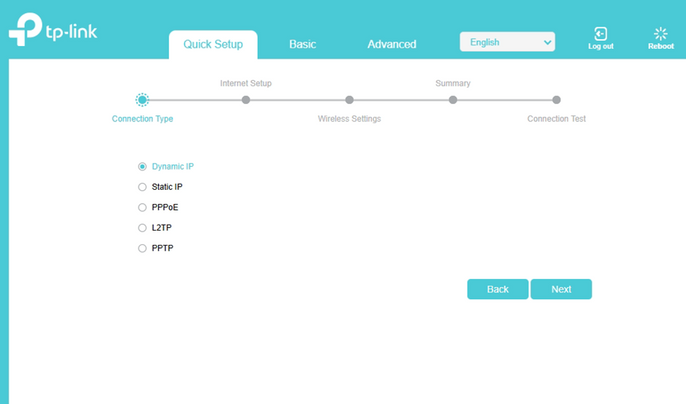Click the Back button
Viewport: 686px width, 404px height.
tap(497, 289)
